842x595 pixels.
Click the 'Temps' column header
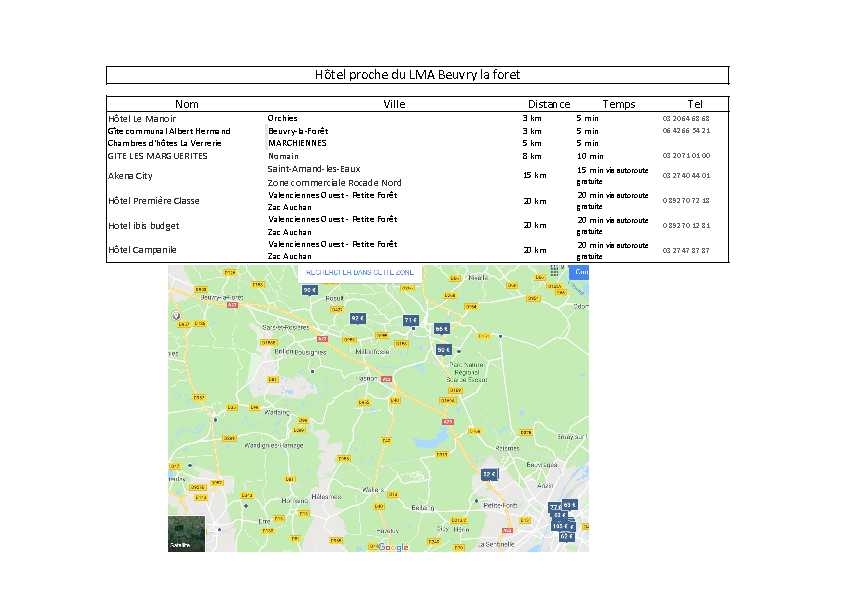[619, 104]
